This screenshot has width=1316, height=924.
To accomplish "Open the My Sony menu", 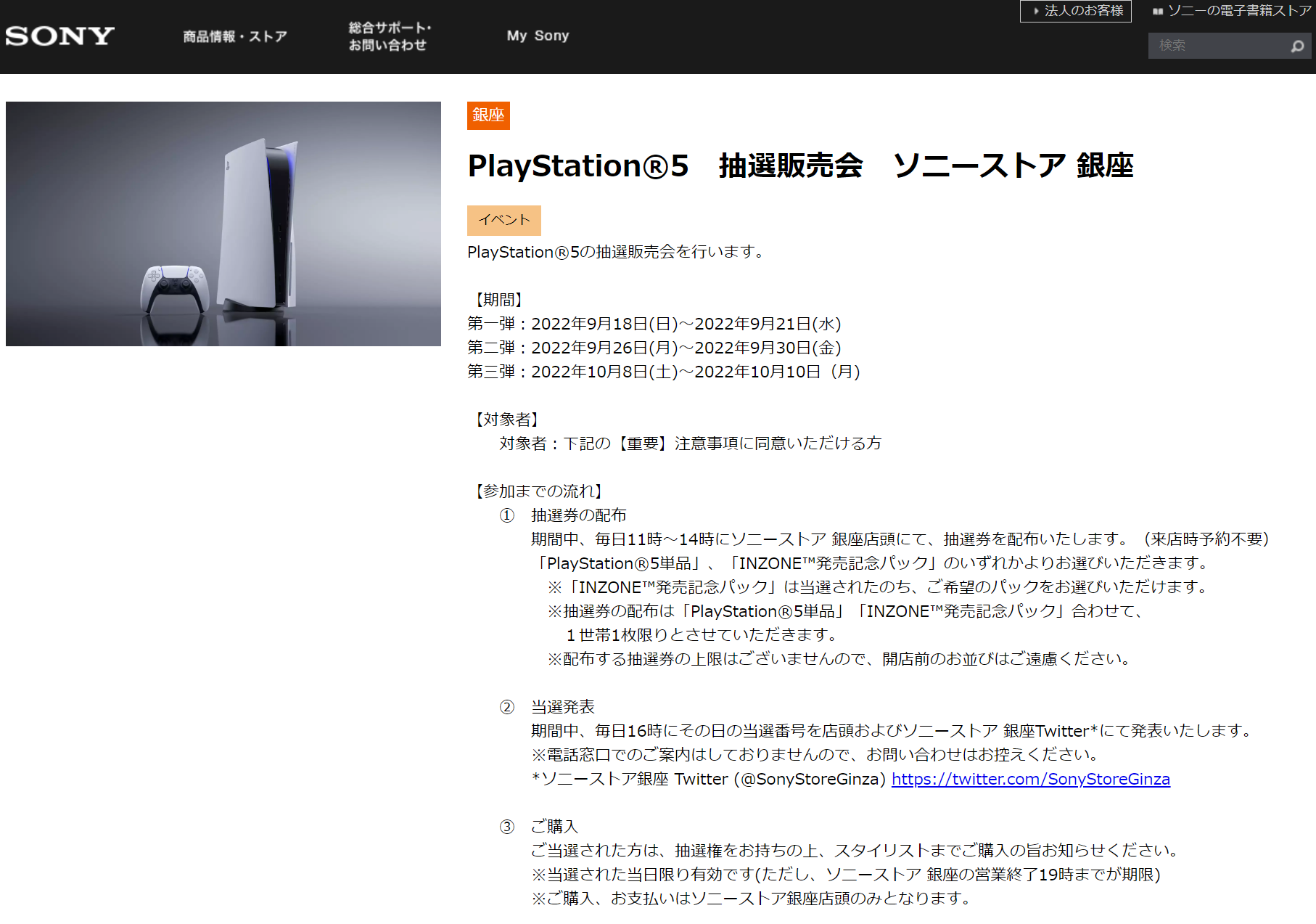I will [x=538, y=36].
